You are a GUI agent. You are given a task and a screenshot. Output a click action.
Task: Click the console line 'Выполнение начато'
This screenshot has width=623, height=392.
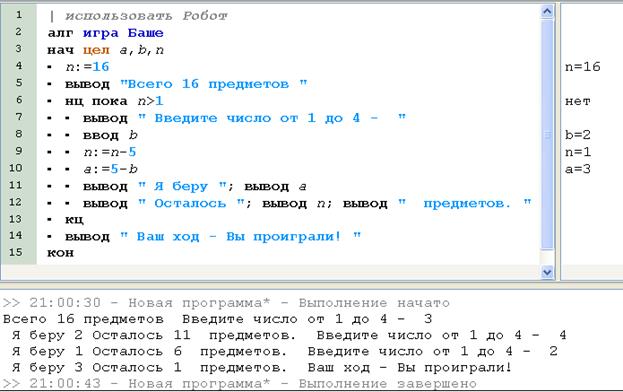tap(226, 303)
